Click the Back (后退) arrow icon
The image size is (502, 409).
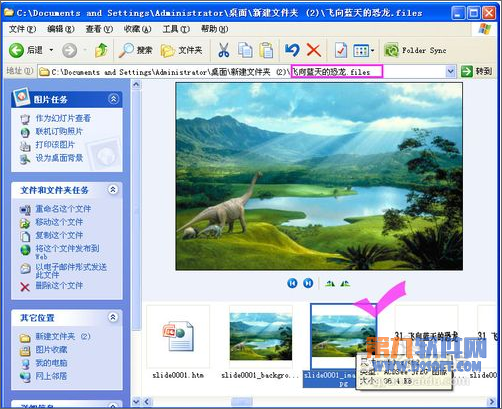(16, 50)
